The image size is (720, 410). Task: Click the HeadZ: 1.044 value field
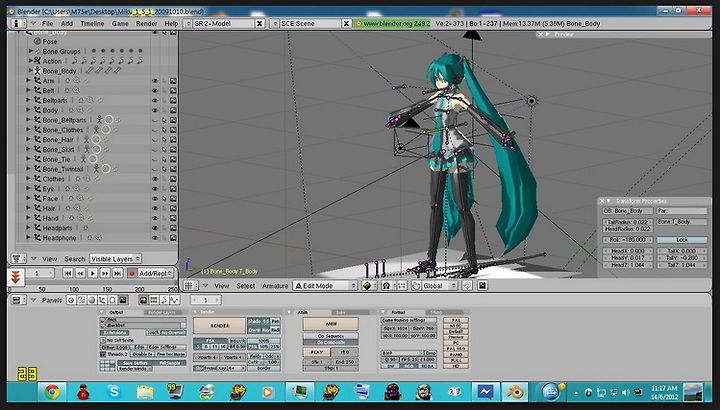[x=627, y=265]
